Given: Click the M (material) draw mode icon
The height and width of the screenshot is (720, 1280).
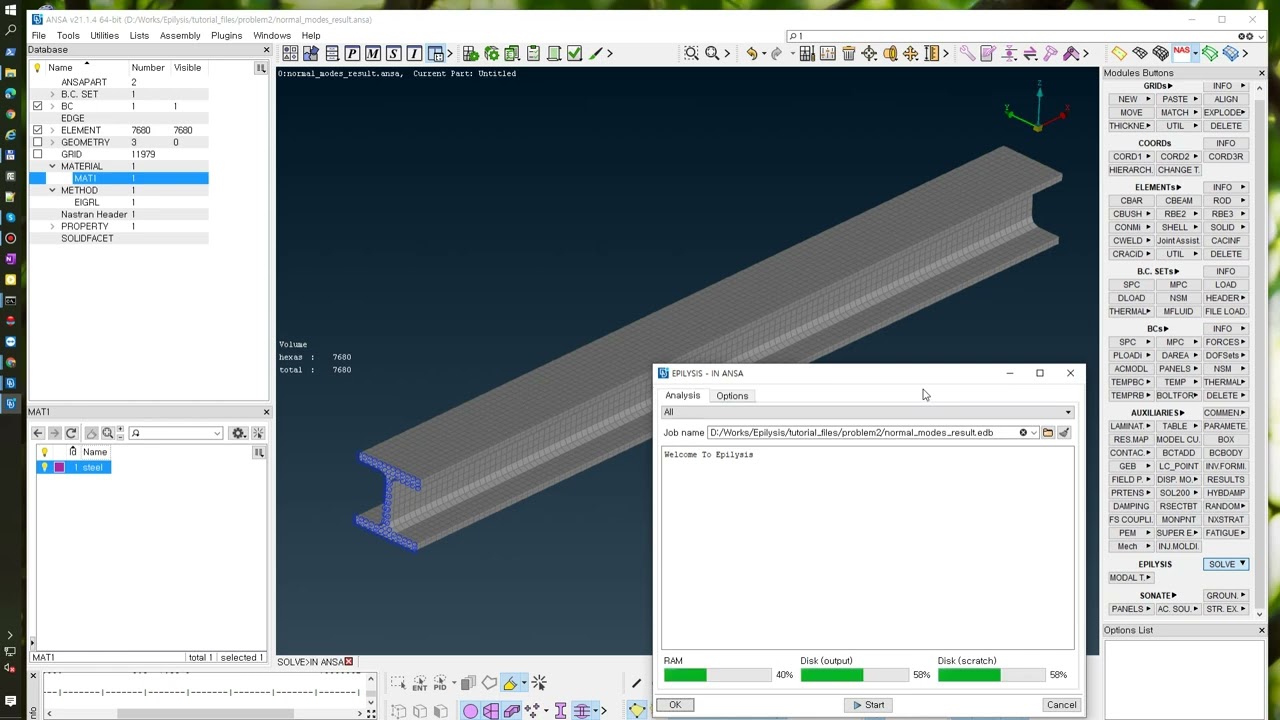Looking at the screenshot, I should (373, 53).
